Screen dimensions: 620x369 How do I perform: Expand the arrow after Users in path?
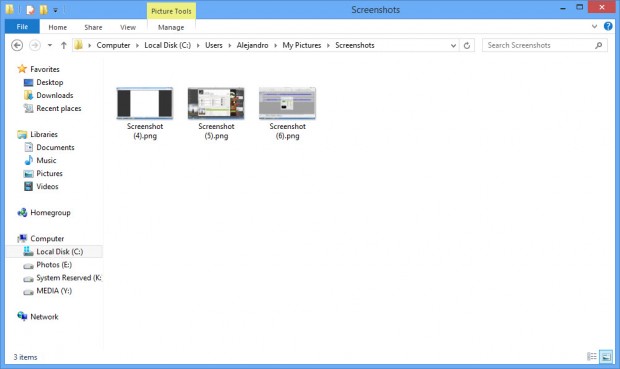230,45
